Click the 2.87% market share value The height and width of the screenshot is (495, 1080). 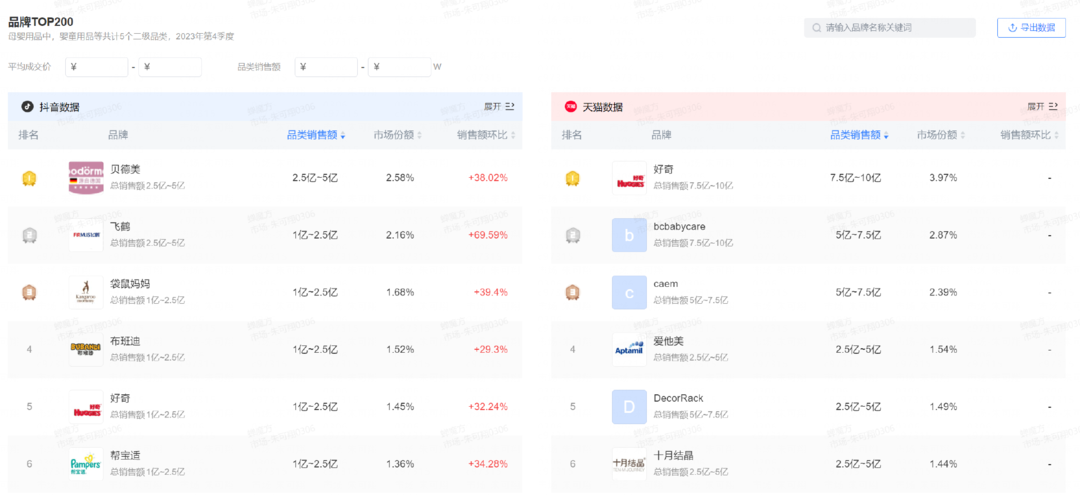(943, 235)
